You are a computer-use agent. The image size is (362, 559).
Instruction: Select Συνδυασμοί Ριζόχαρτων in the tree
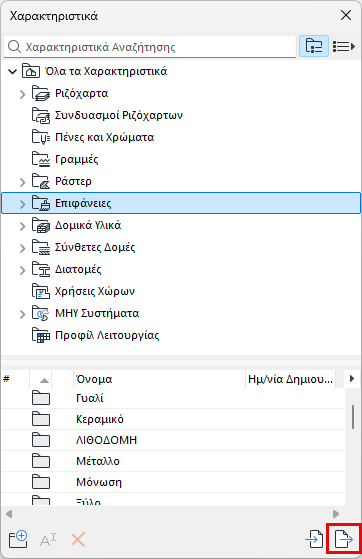[119, 115]
